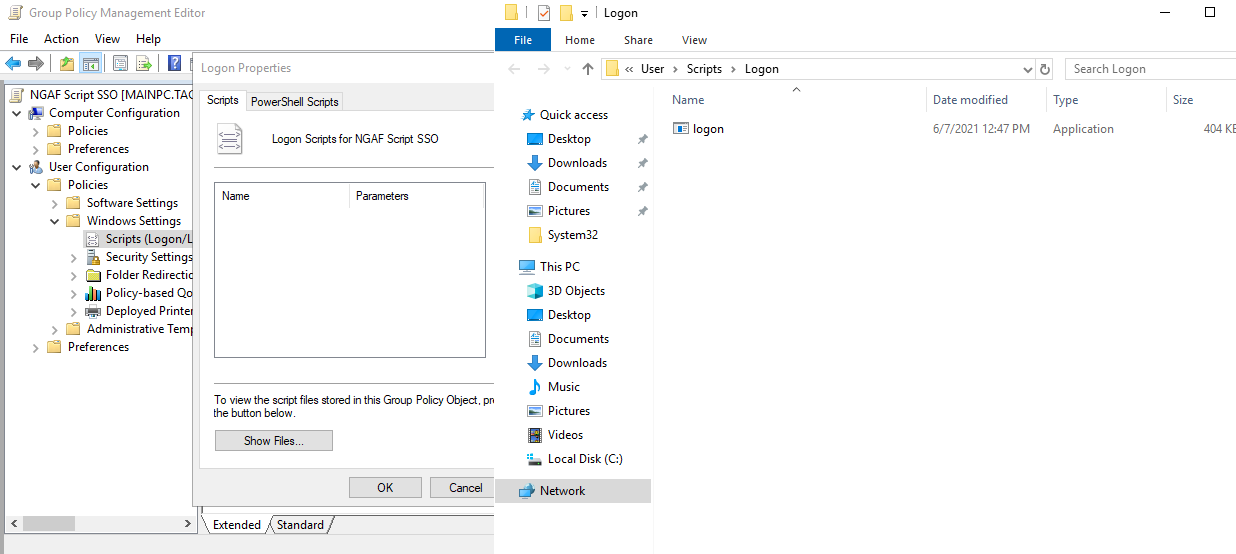1236x554 pixels.
Task: Expand Folder Redirection tree node
Action: (x=74, y=275)
